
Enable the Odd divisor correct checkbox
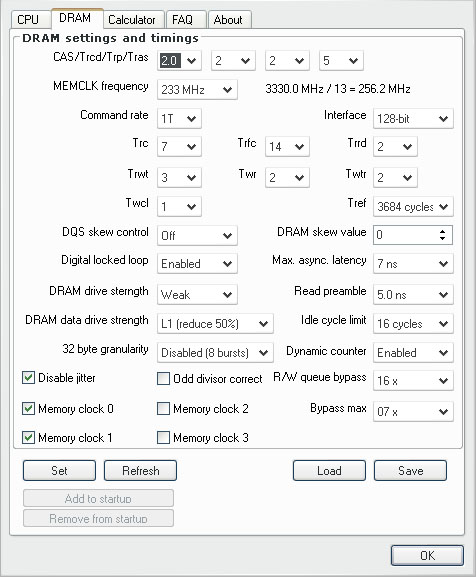tap(163, 379)
